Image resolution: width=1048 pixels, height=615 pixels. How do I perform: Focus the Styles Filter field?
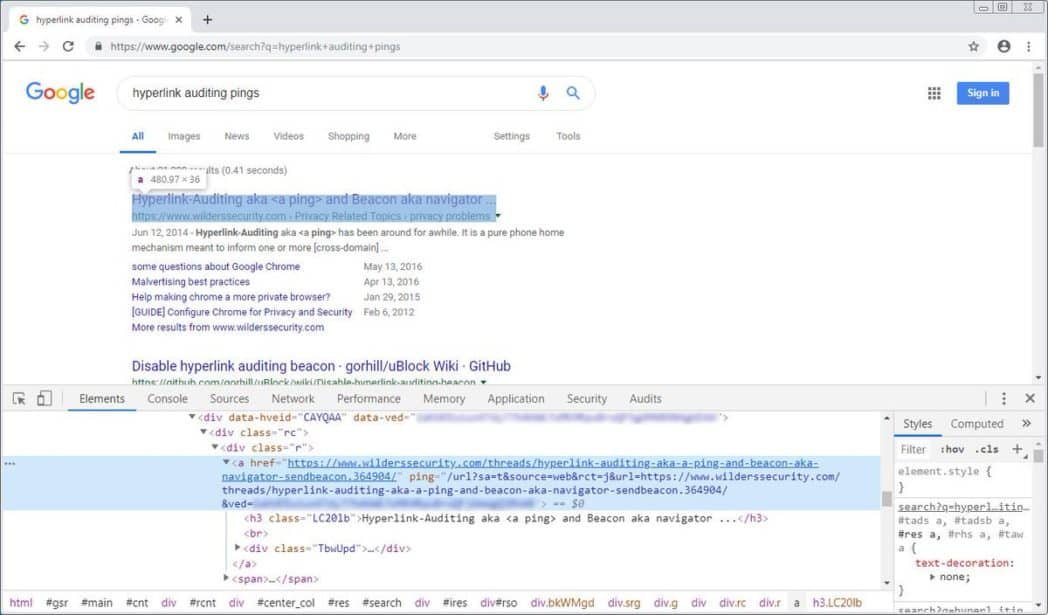click(913, 449)
